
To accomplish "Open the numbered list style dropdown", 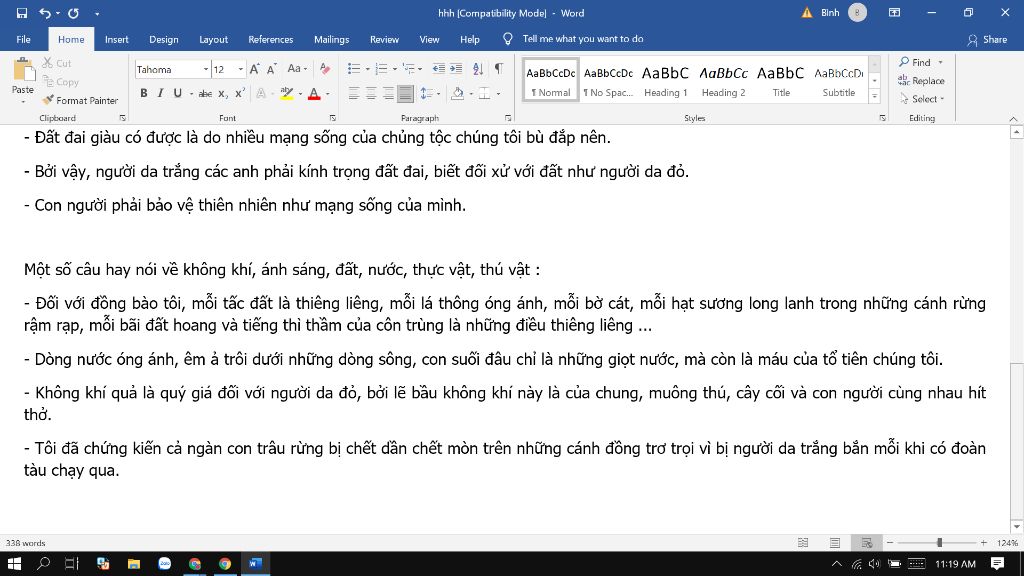I will tap(395, 69).
